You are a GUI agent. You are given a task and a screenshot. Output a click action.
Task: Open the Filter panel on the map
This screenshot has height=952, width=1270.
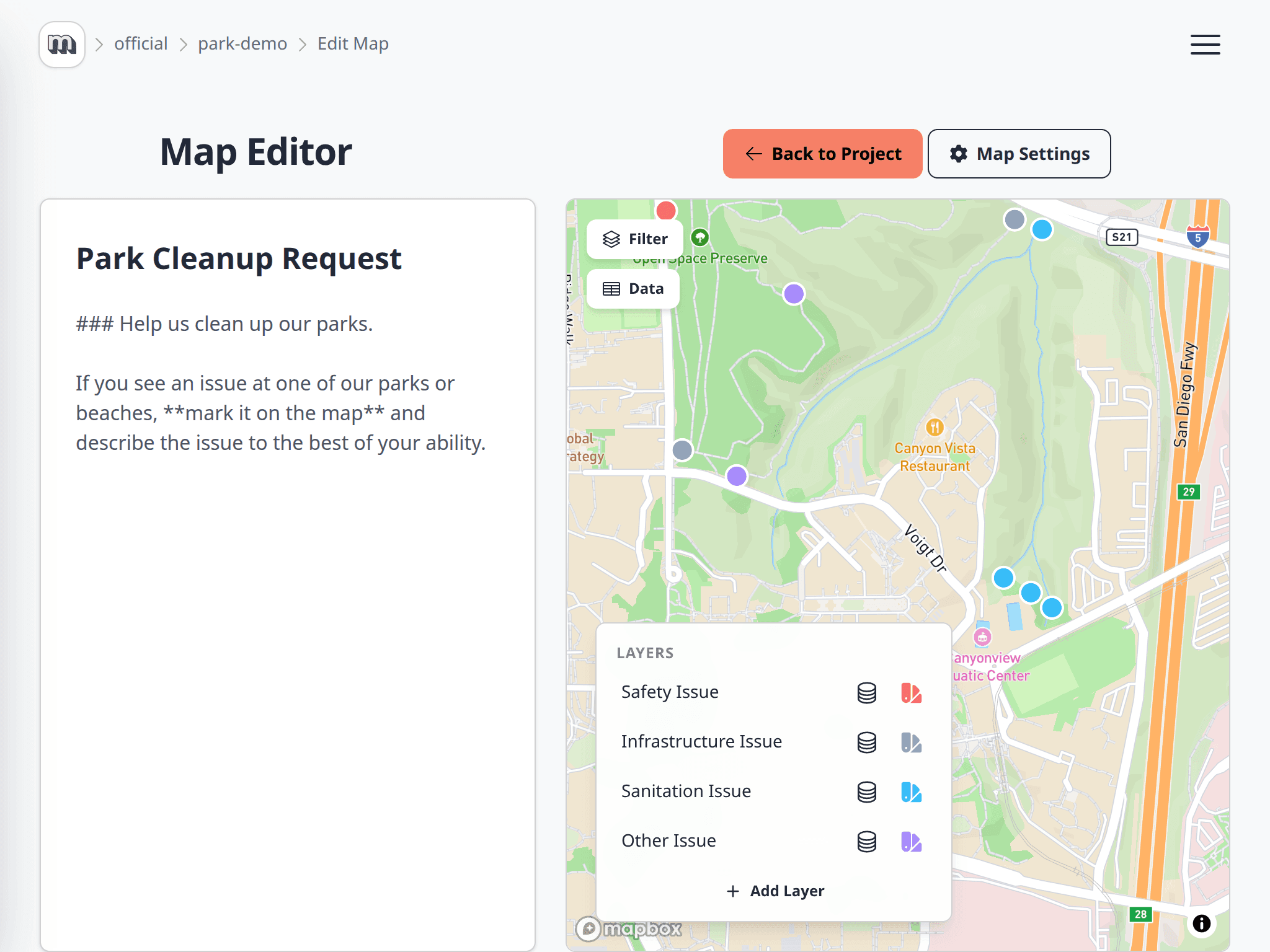(x=635, y=239)
